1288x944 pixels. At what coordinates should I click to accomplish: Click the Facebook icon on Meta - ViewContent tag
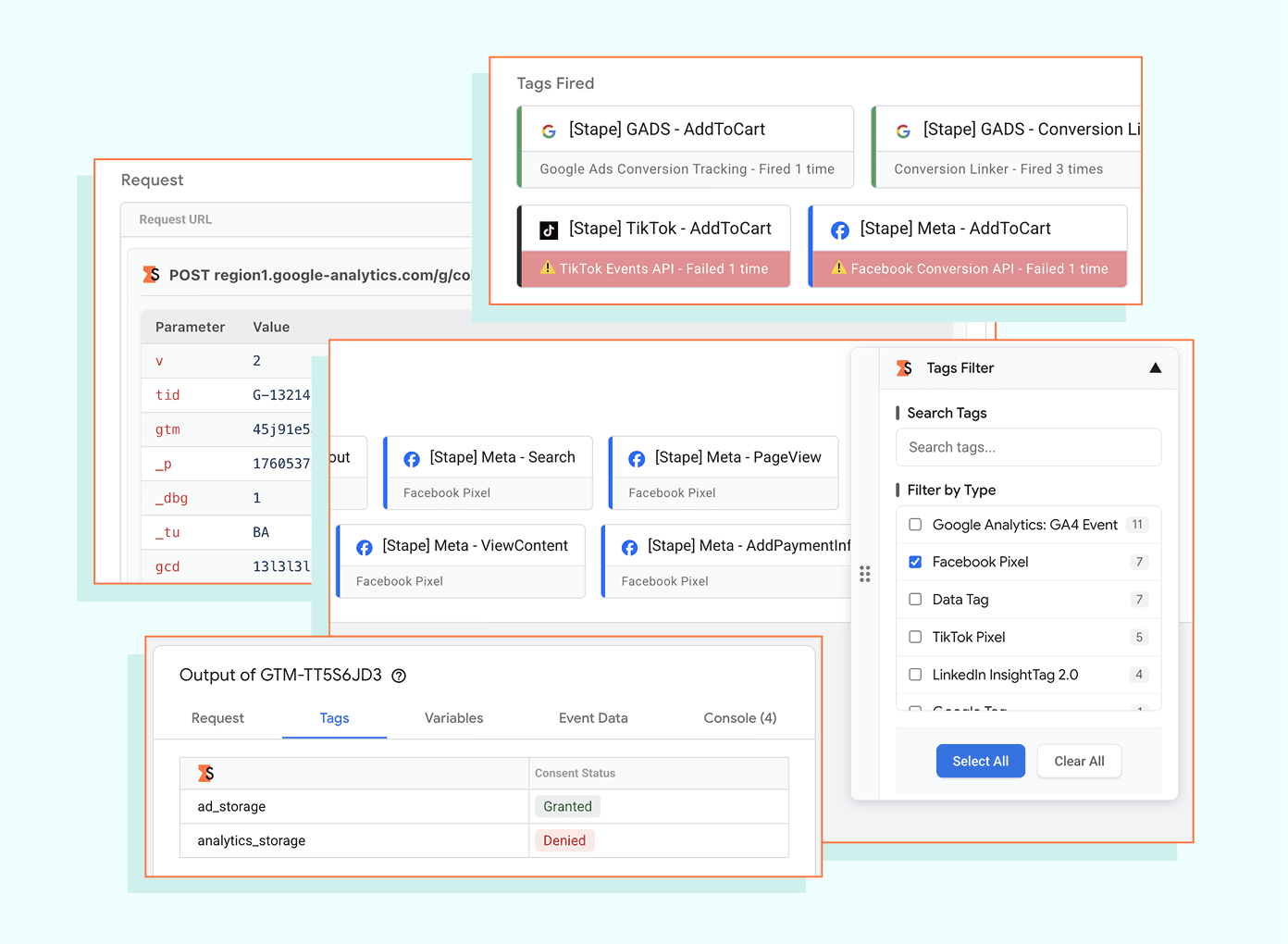(364, 546)
